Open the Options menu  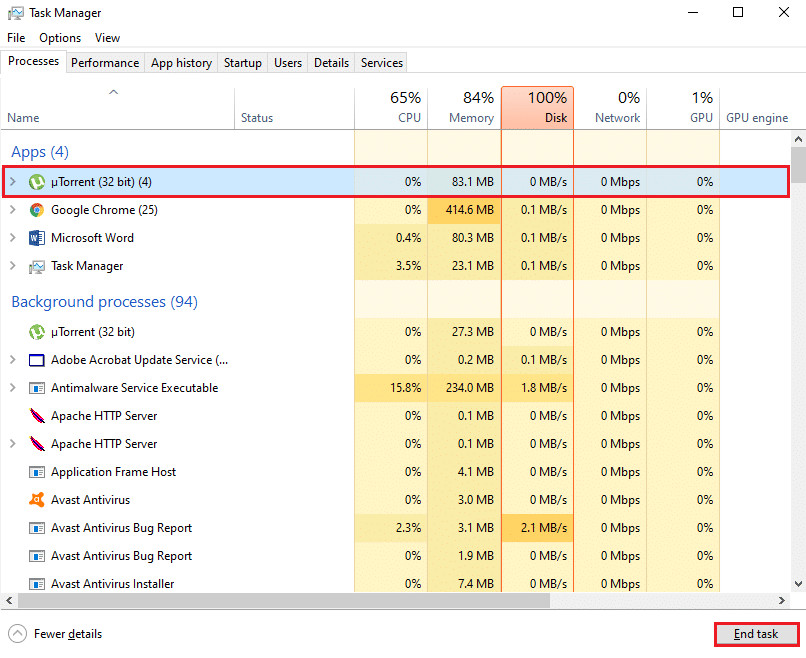tap(59, 37)
